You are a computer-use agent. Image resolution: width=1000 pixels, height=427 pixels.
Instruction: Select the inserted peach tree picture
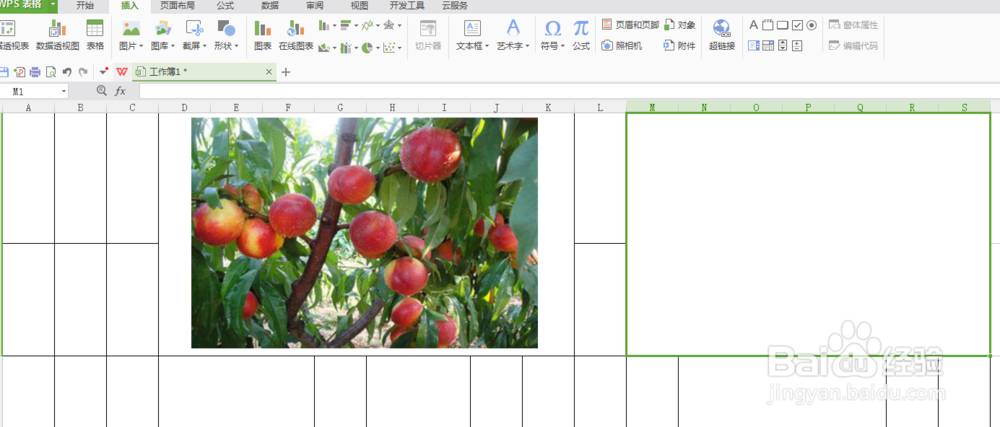click(364, 233)
